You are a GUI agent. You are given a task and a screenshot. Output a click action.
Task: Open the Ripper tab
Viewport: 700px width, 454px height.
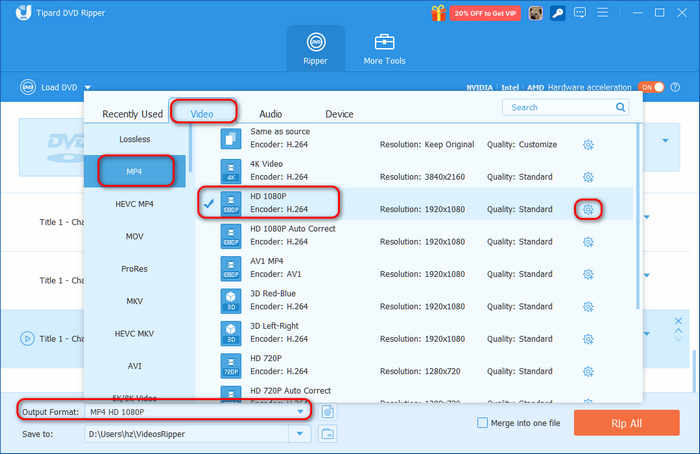pyautogui.click(x=316, y=48)
